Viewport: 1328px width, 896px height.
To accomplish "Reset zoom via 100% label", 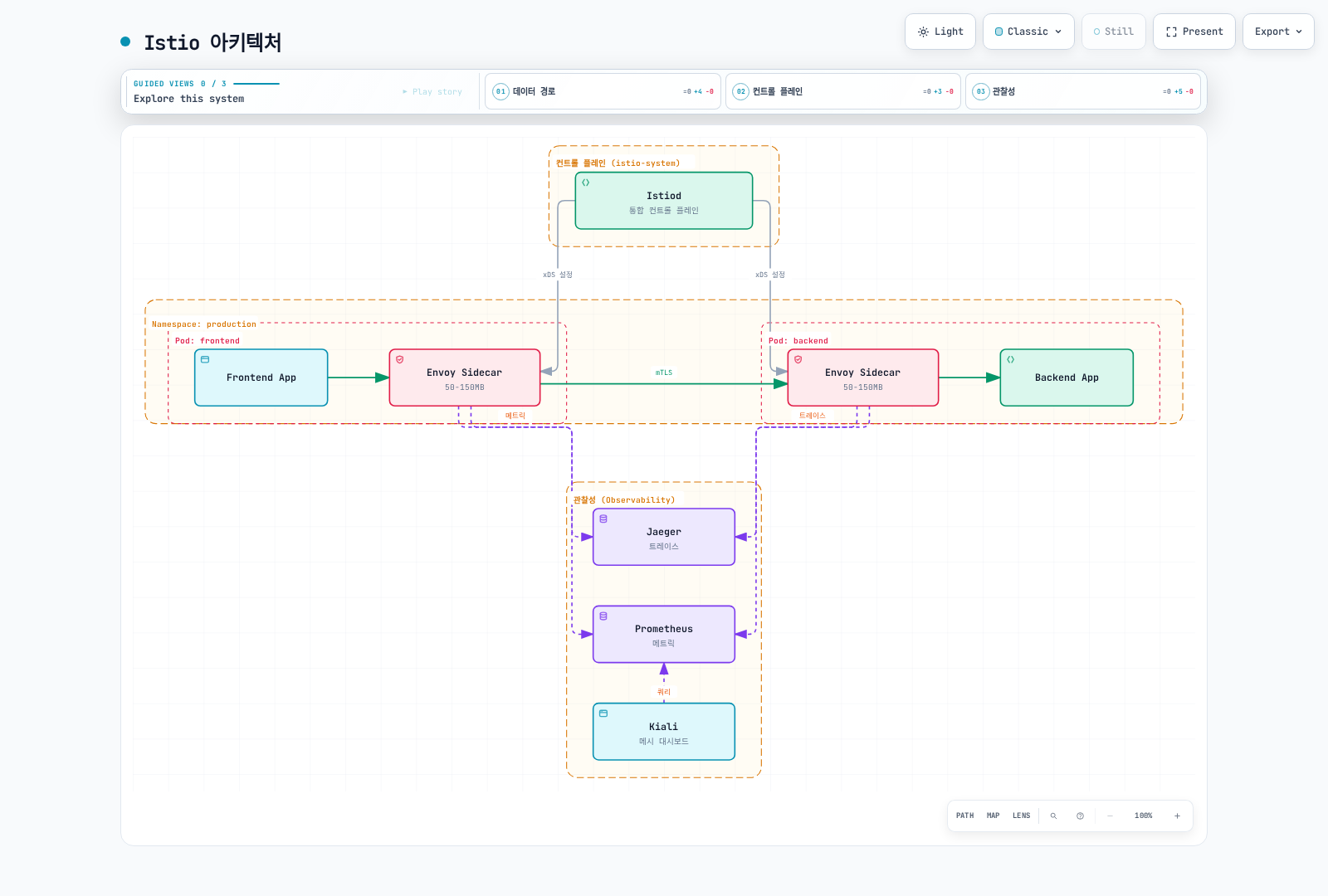I will point(1143,816).
